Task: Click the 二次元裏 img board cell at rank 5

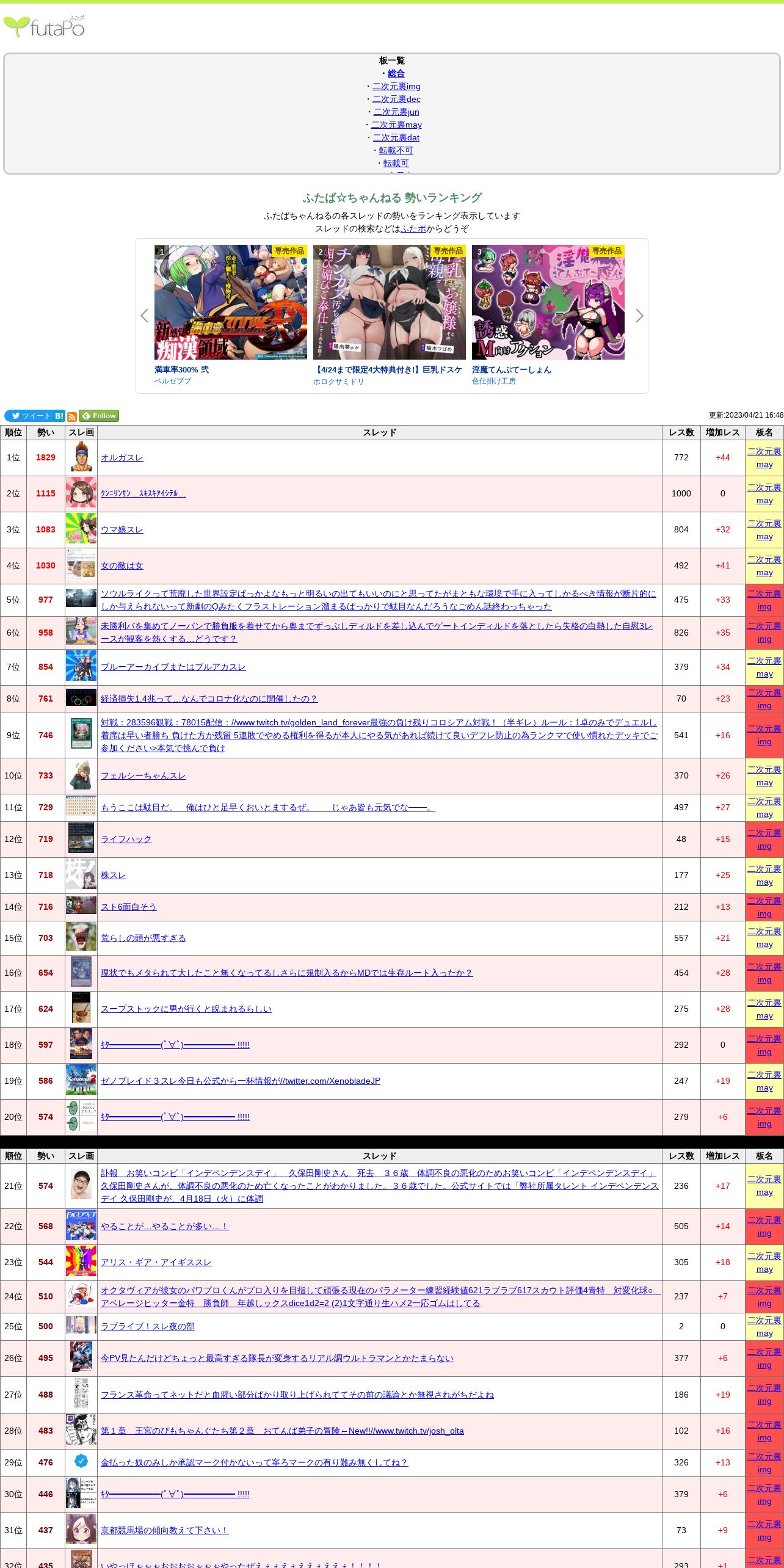Action: click(x=764, y=600)
